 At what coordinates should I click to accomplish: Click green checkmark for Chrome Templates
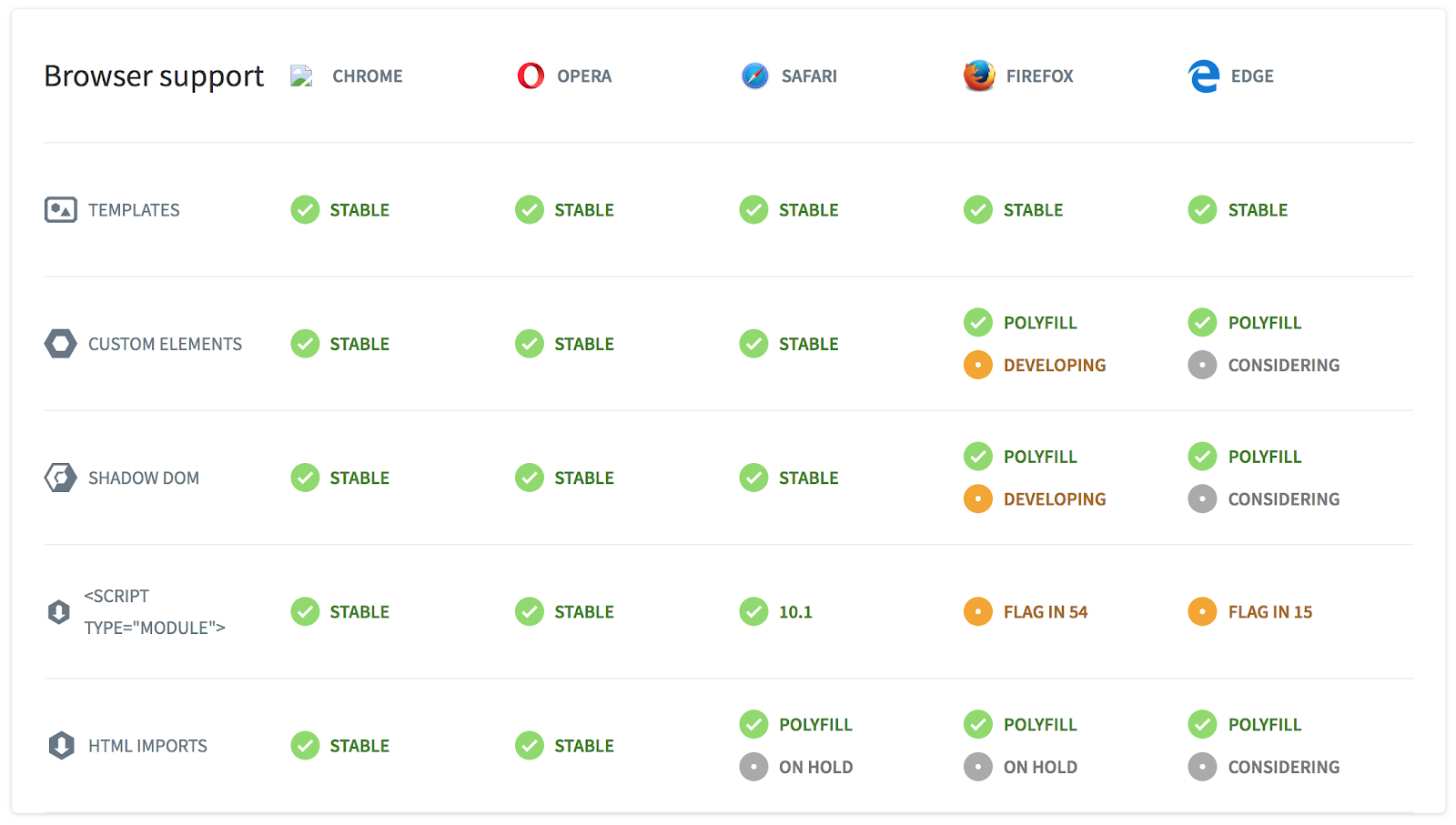tap(305, 210)
